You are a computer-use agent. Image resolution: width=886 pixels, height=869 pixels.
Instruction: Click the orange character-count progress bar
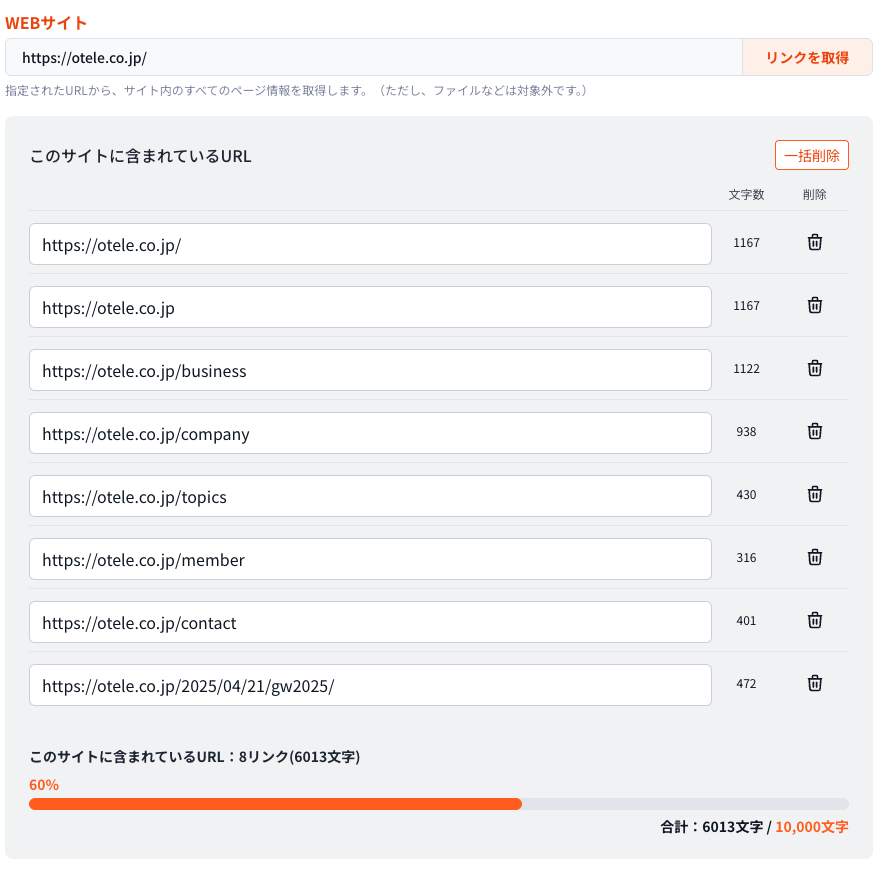click(x=276, y=804)
